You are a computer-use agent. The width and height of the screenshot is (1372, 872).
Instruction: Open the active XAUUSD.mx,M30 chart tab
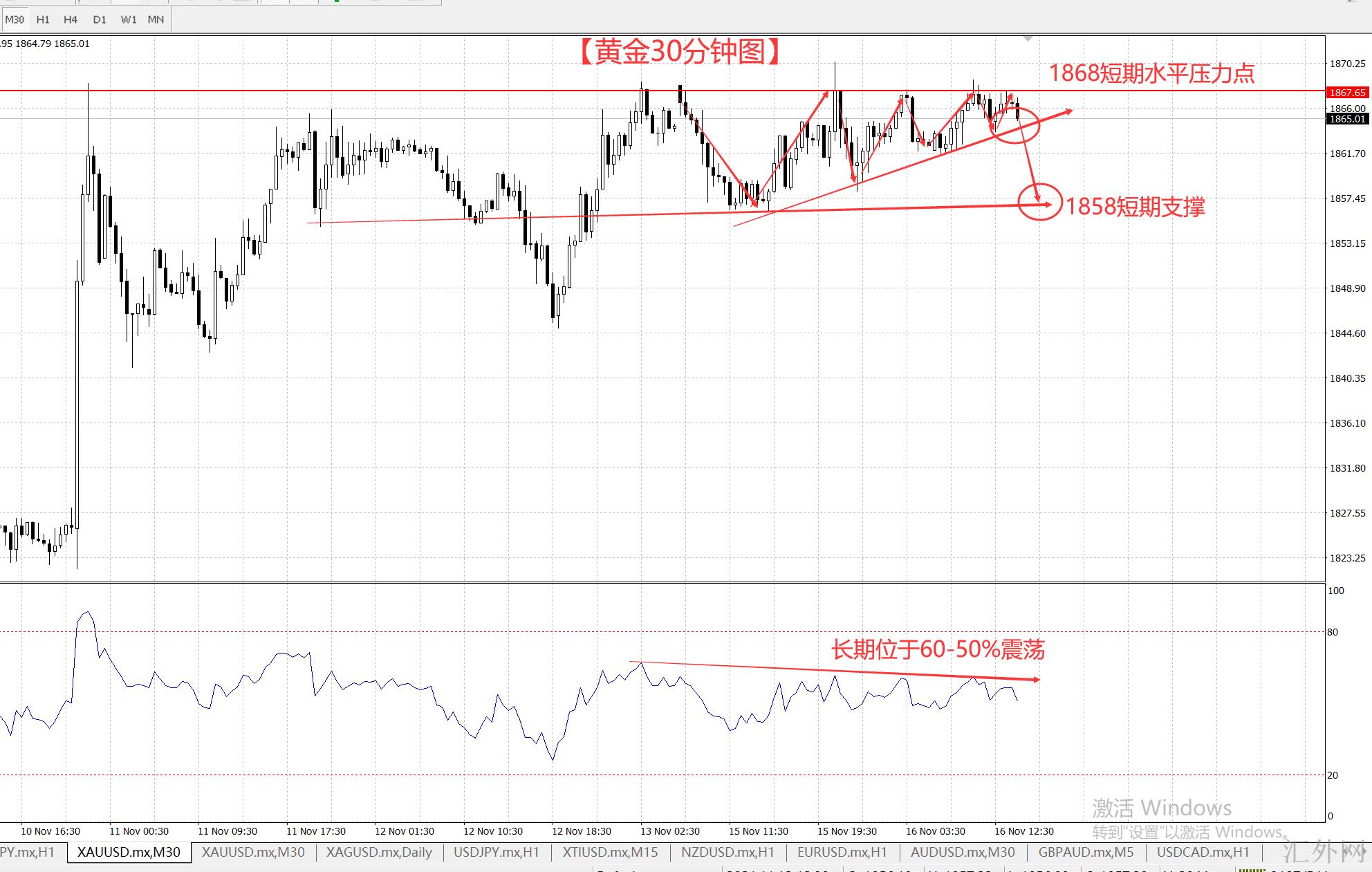[129, 852]
